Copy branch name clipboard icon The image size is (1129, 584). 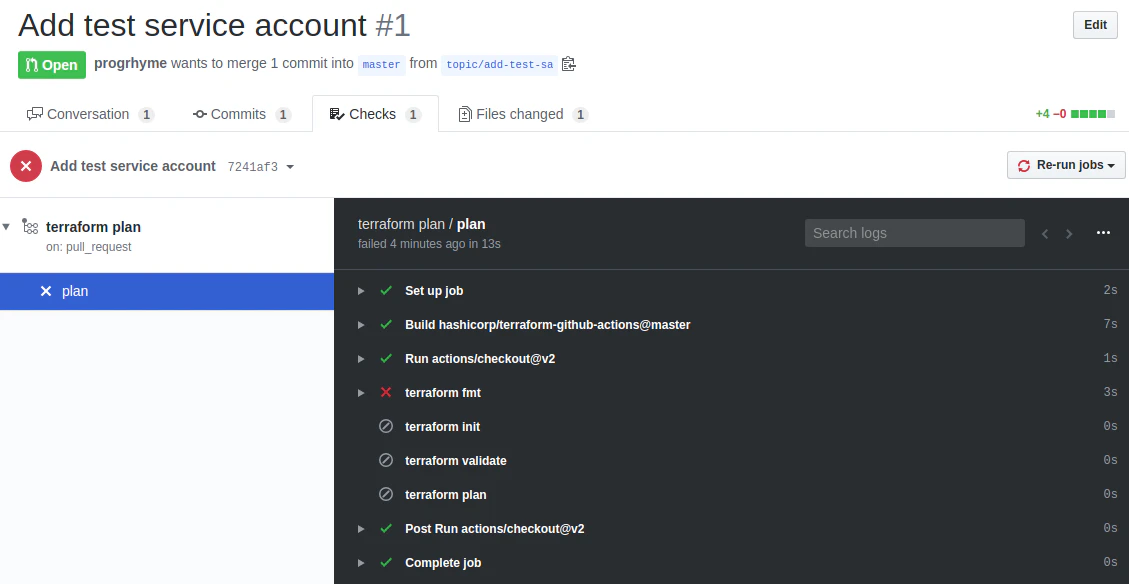pyautogui.click(x=569, y=64)
